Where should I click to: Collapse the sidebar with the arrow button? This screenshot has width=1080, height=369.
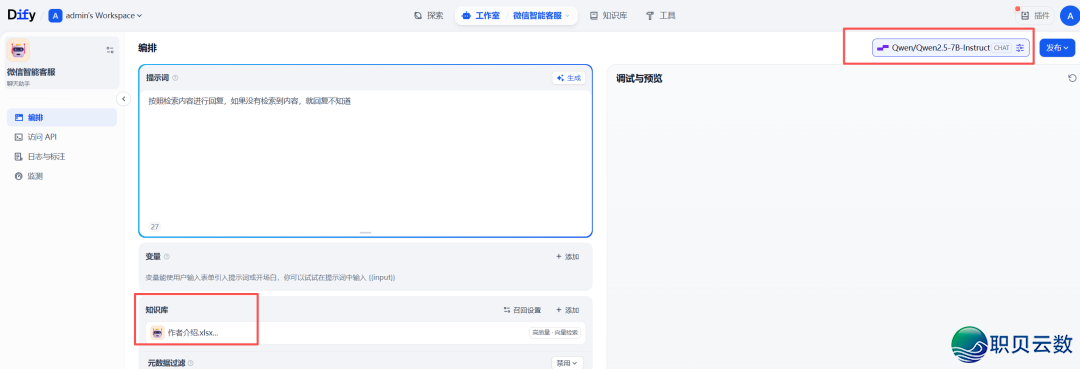pyautogui.click(x=124, y=99)
